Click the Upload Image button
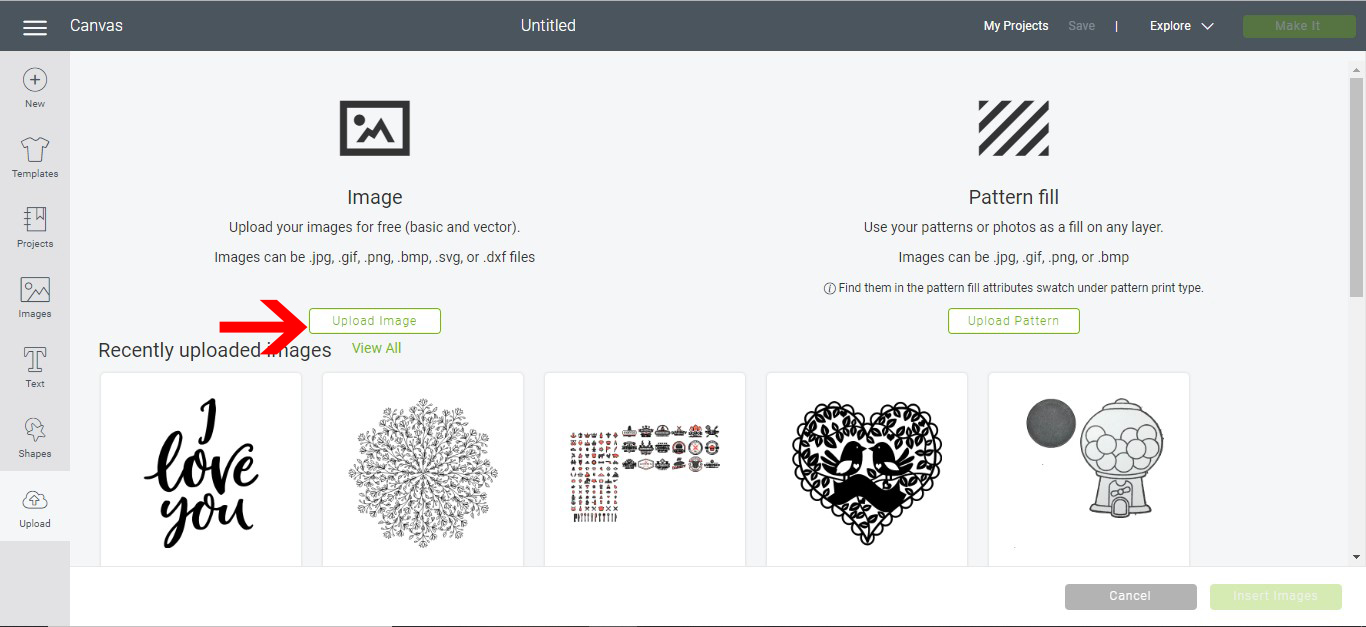This screenshot has width=1366, height=627. (x=375, y=321)
